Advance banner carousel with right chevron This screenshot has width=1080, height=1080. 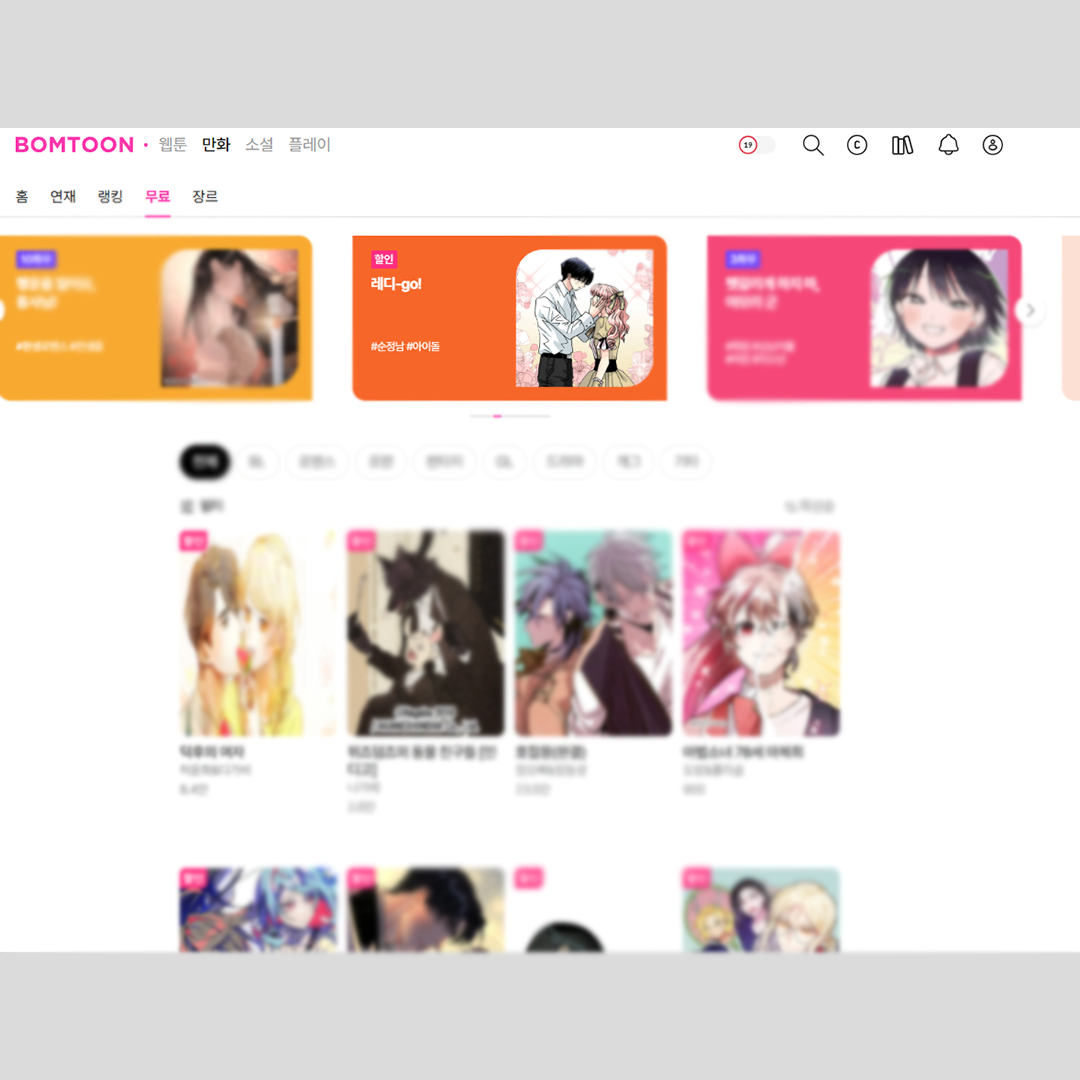coord(1030,311)
